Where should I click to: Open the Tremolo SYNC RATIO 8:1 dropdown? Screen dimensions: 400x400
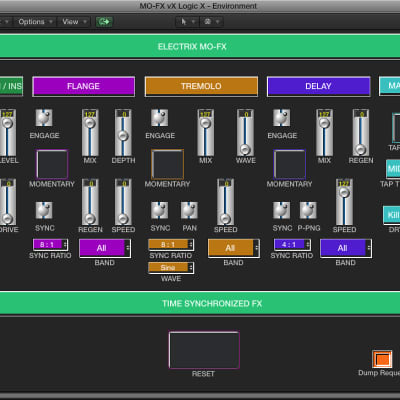pyautogui.click(x=171, y=245)
